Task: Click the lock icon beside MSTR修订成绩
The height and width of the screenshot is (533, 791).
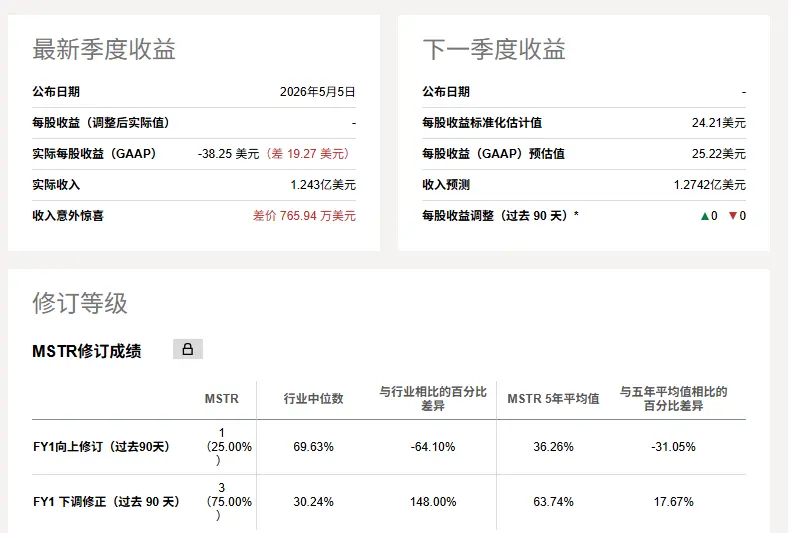Action: (188, 349)
